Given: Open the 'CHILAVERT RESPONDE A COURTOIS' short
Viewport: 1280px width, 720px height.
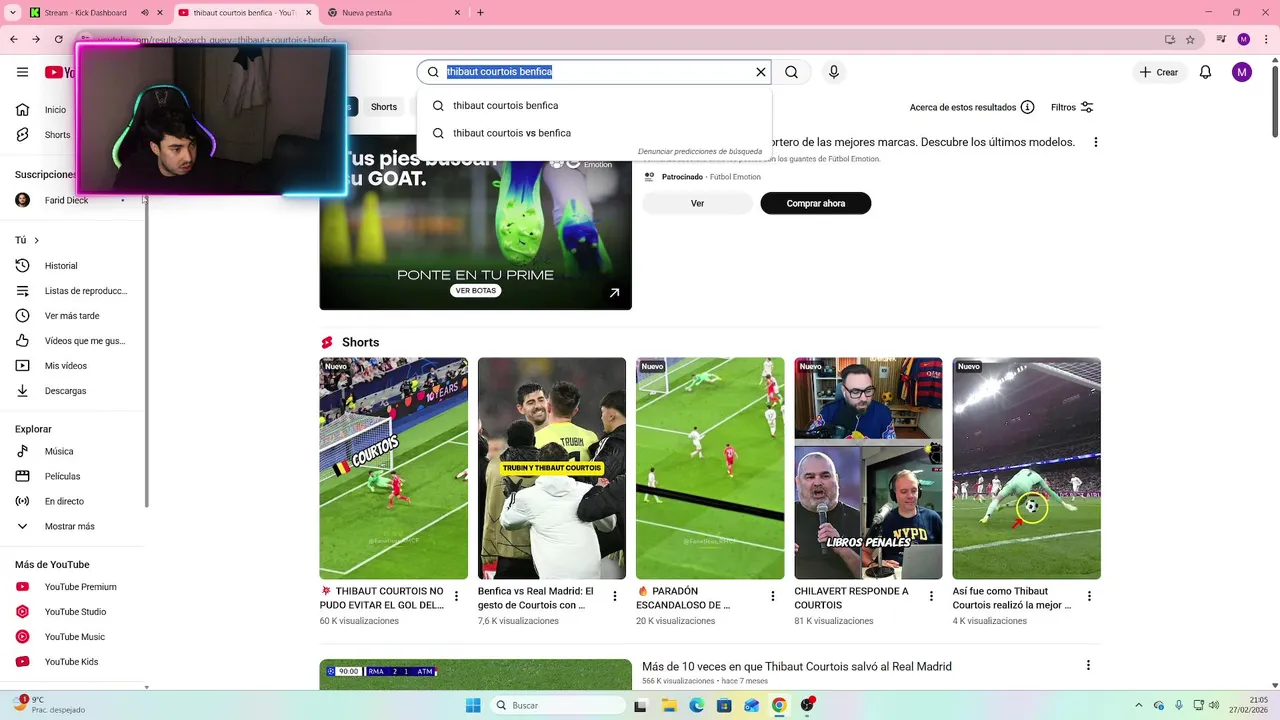Looking at the screenshot, I should [868, 468].
